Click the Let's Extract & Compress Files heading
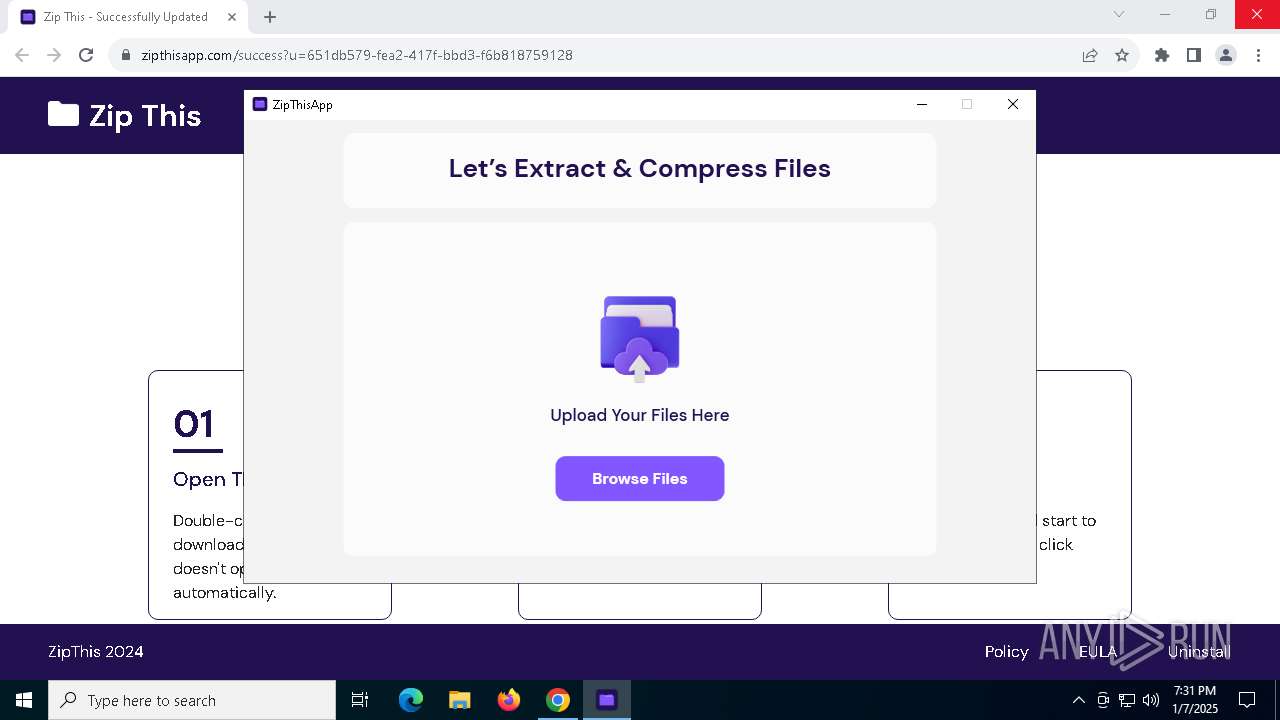The height and width of the screenshot is (720, 1280). (x=640, y=168)
